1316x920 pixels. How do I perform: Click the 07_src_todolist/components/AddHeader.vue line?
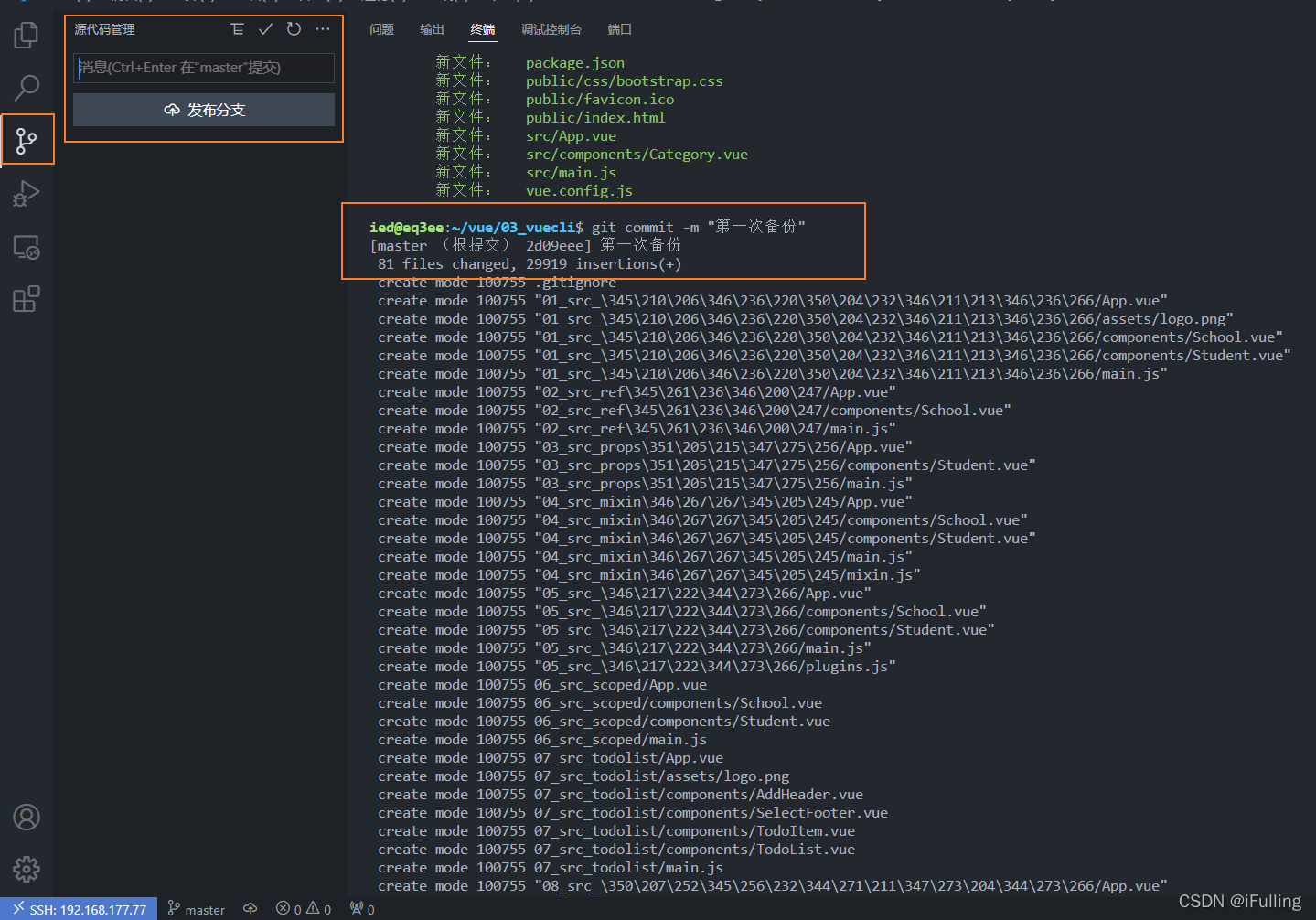tap(620, 794)
